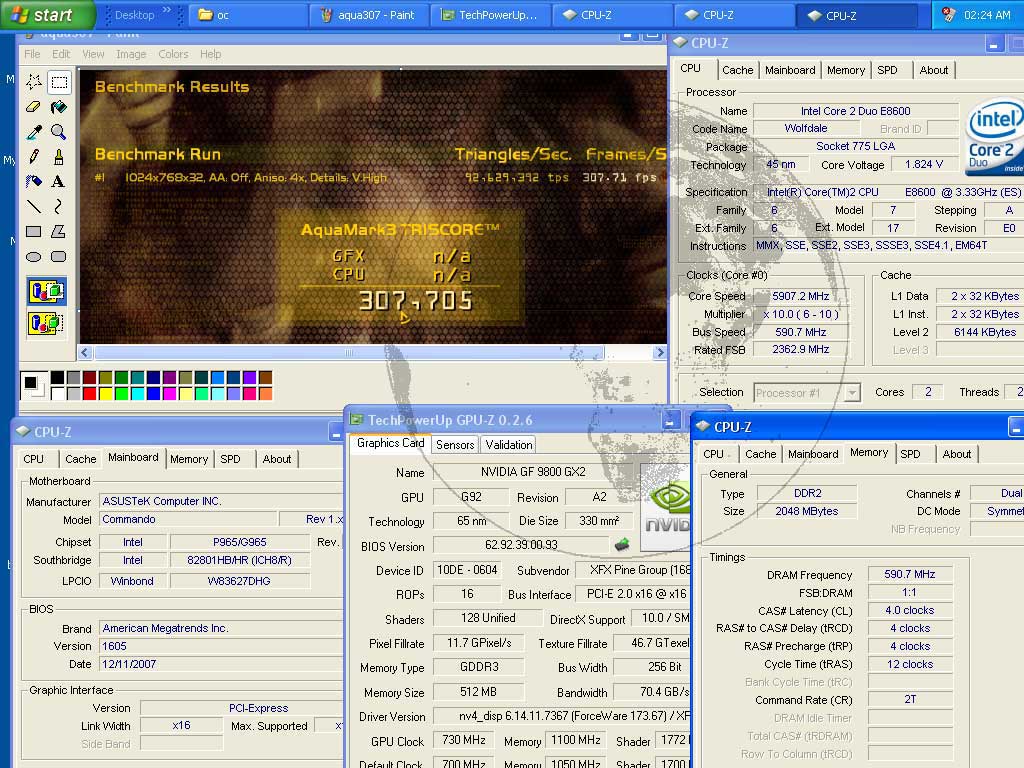Open About tab in Mainboard CPU-Z window

click(x=277, y=459)
